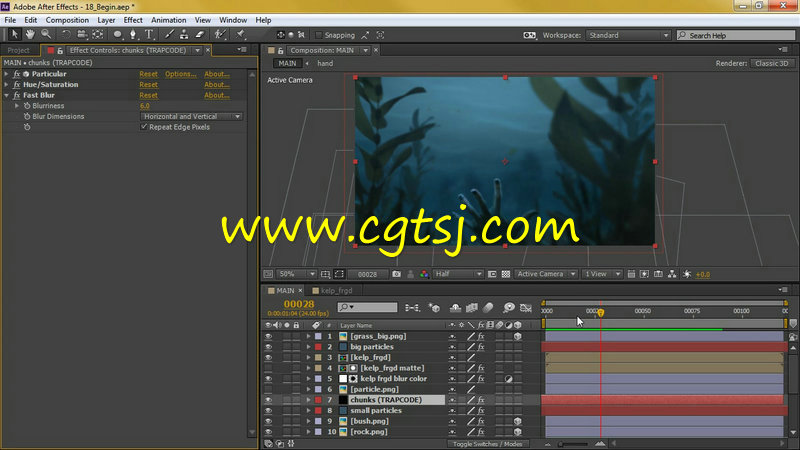The height and width of the screenshot is (450, 800).
Task: Click the motion blur enable button
Action: pos(488,308)
